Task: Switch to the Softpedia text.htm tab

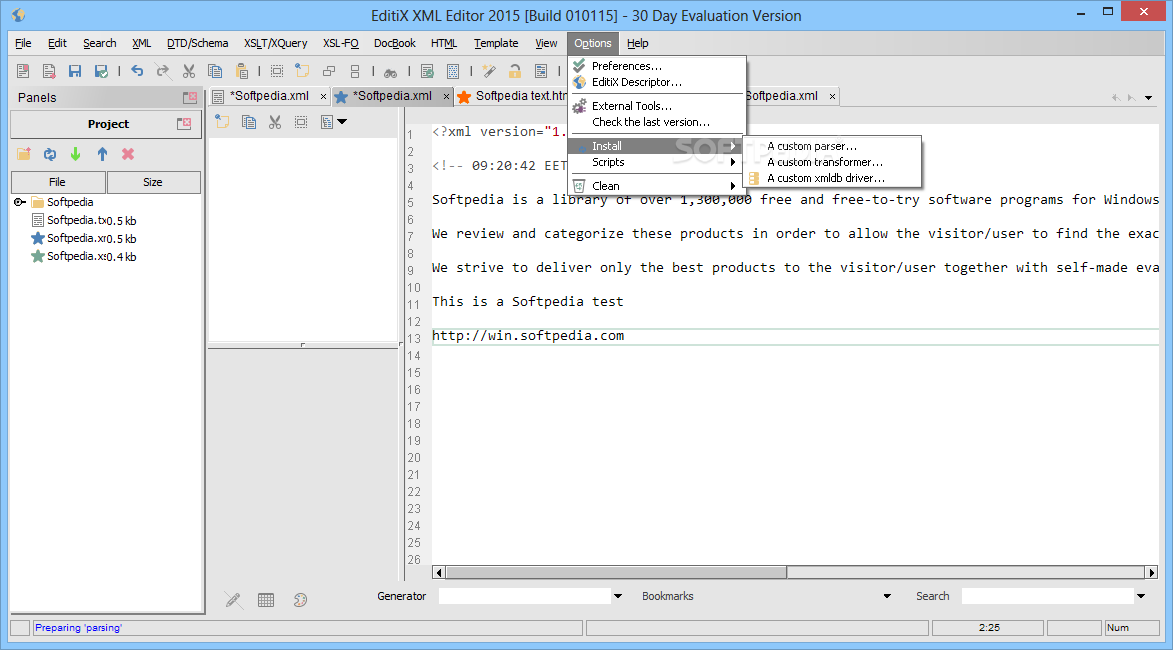Action: (x=514, y=96)
